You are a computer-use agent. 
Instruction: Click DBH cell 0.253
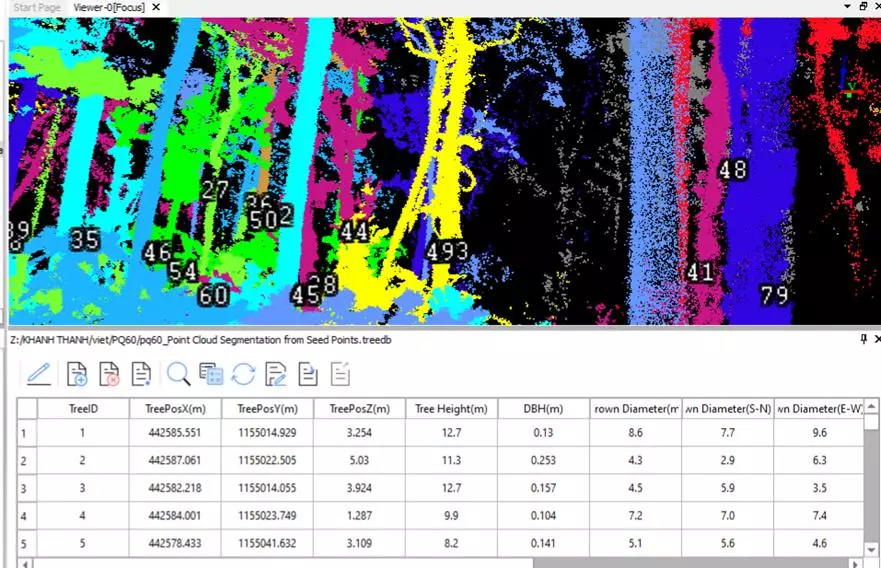[544, 460]
